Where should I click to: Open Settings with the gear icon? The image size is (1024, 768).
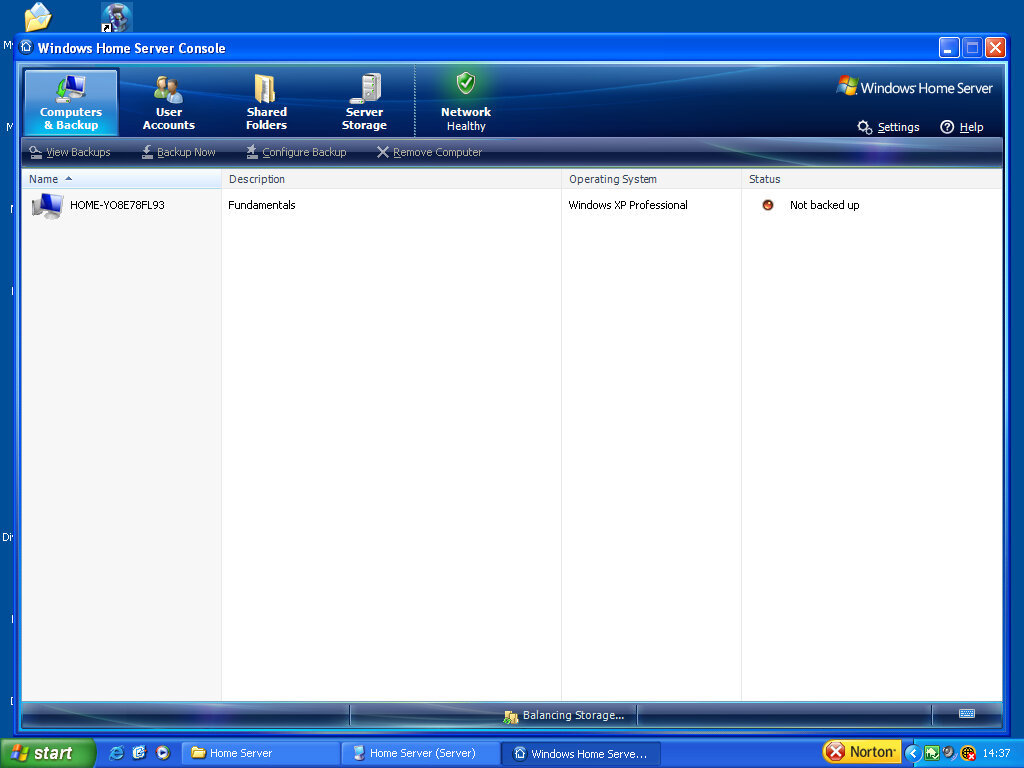866,127
